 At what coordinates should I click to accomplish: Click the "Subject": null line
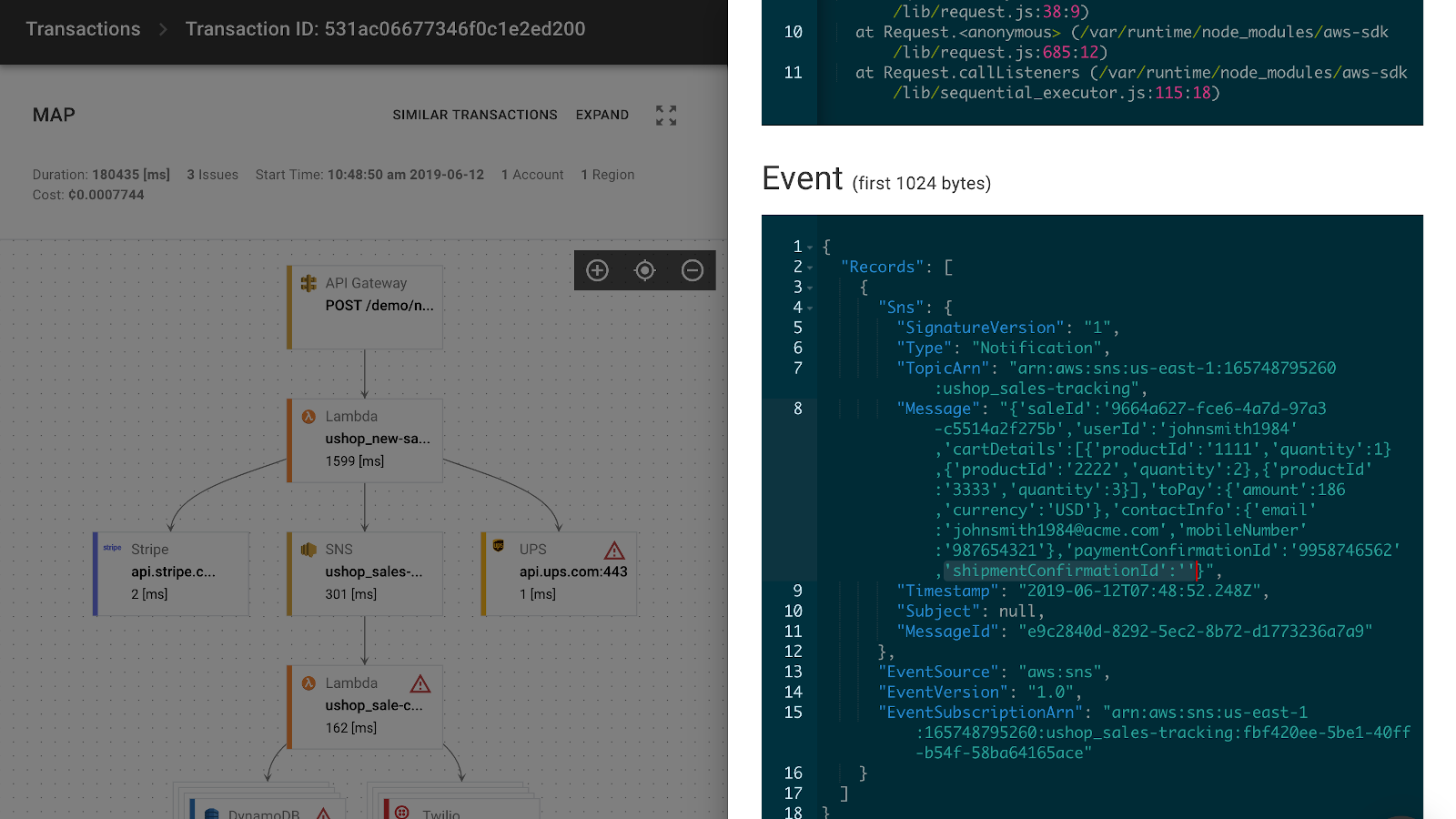click(x=970, y=612)
